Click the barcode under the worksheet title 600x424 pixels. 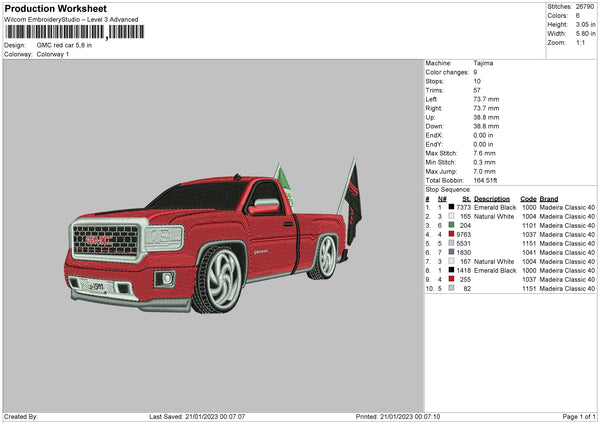73,32
